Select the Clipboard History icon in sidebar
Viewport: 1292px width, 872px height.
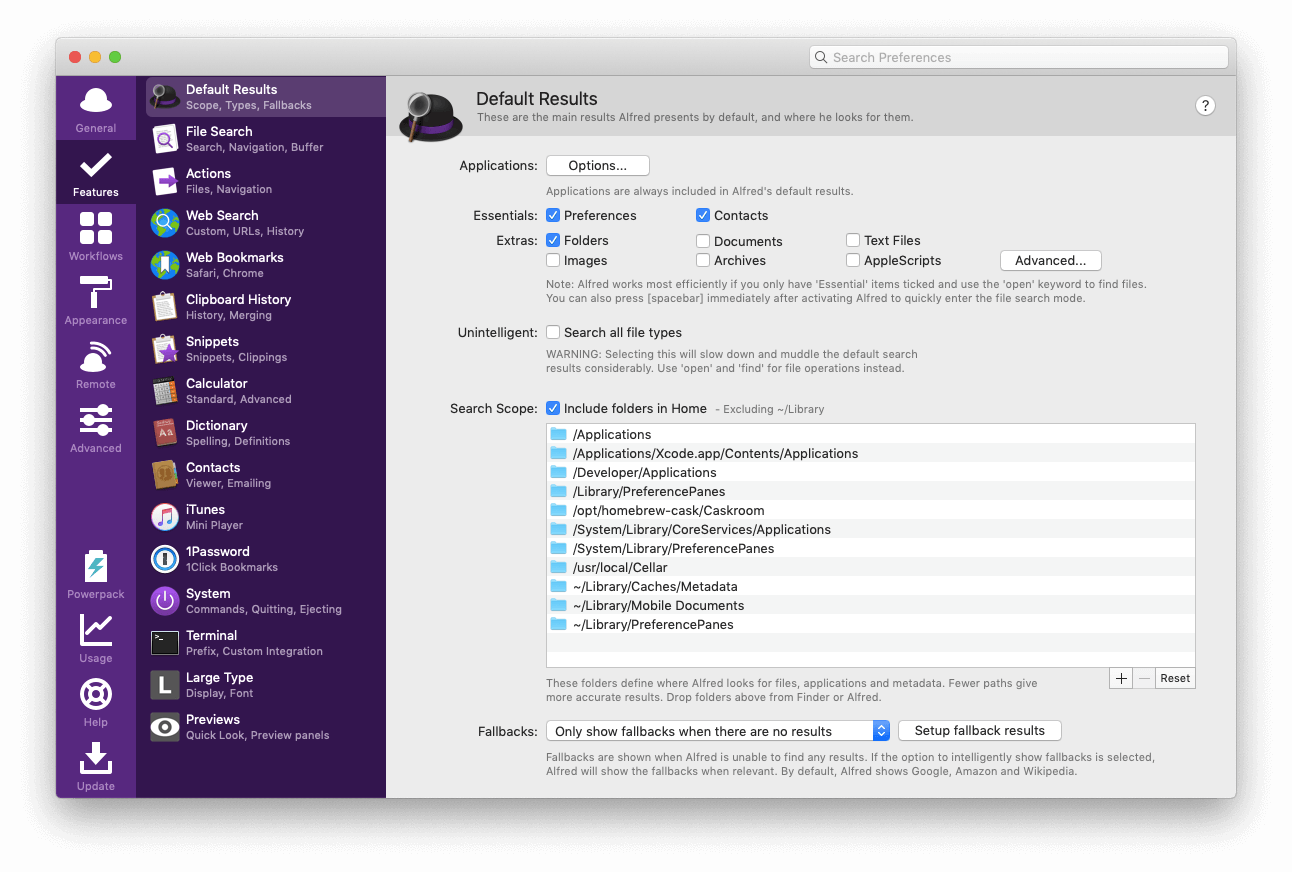point(163,306)
